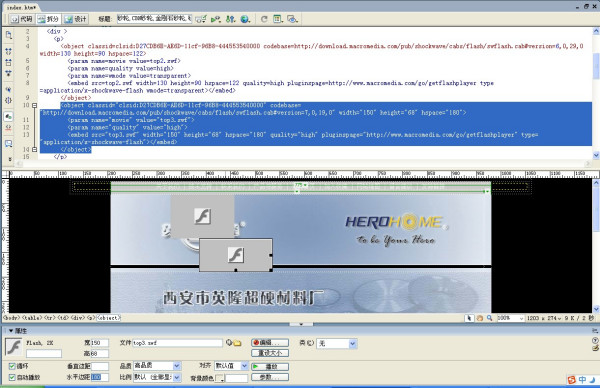This screenshot has height=388, width=600.
Task: Click collapse full tag icon
Action: [8, 51]
